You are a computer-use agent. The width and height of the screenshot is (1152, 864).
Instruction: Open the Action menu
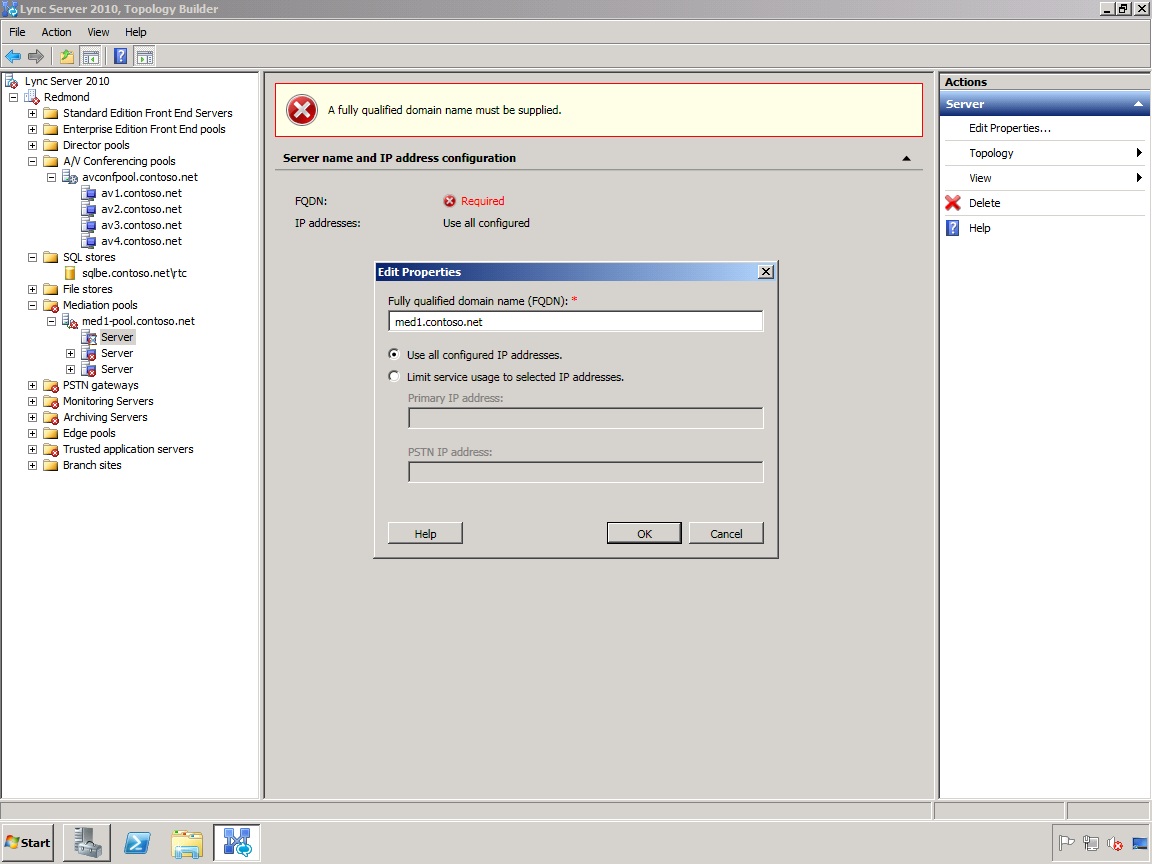coord(57,32)
